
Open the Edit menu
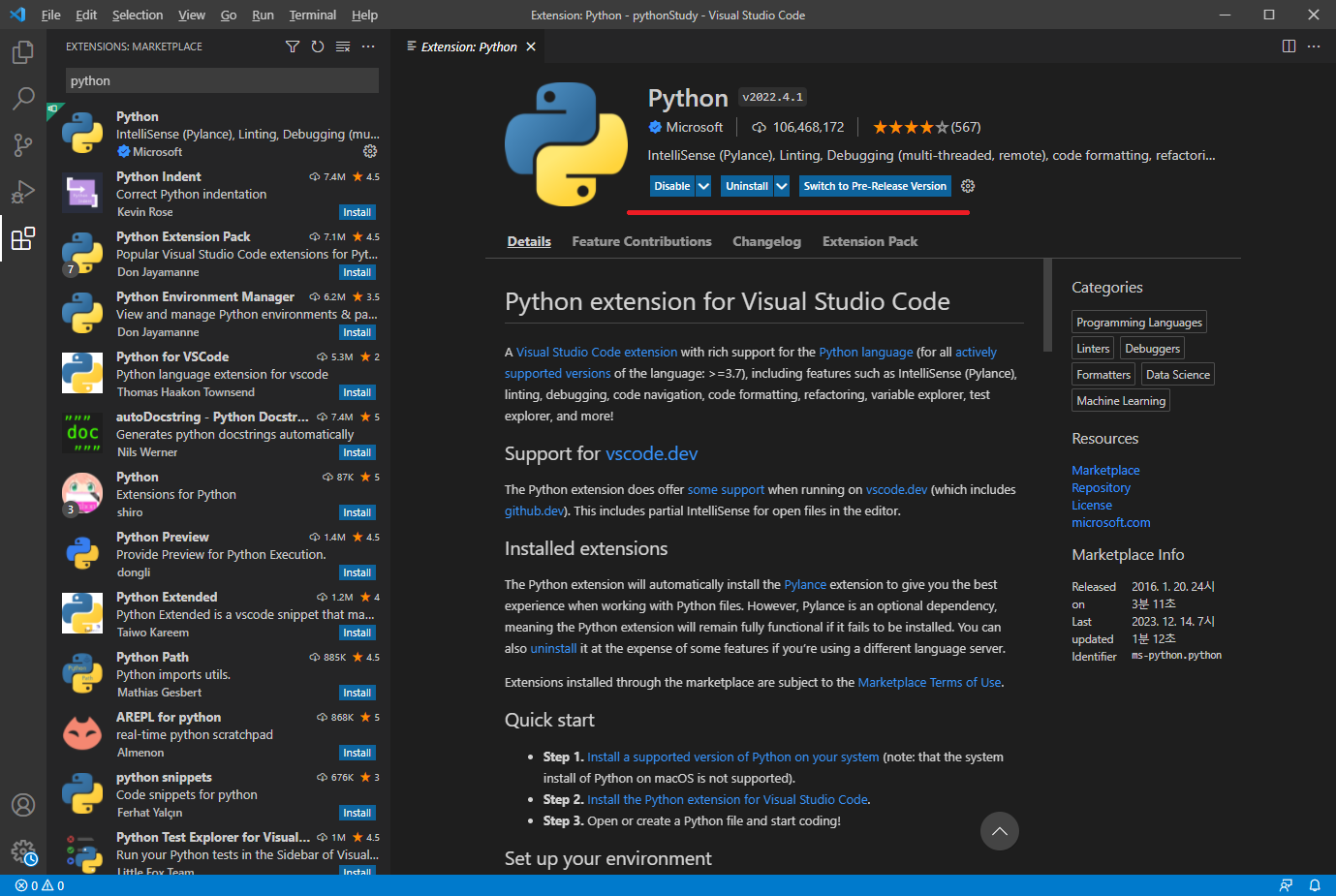click(x=86, y=15)
